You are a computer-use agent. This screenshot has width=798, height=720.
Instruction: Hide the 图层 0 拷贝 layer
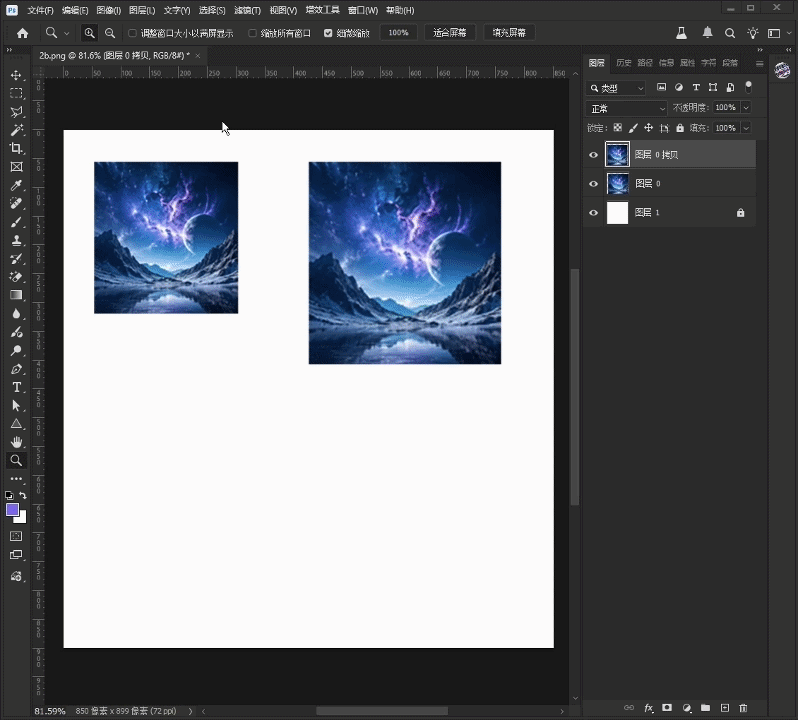pyautogui.click(x=593, y=155)
